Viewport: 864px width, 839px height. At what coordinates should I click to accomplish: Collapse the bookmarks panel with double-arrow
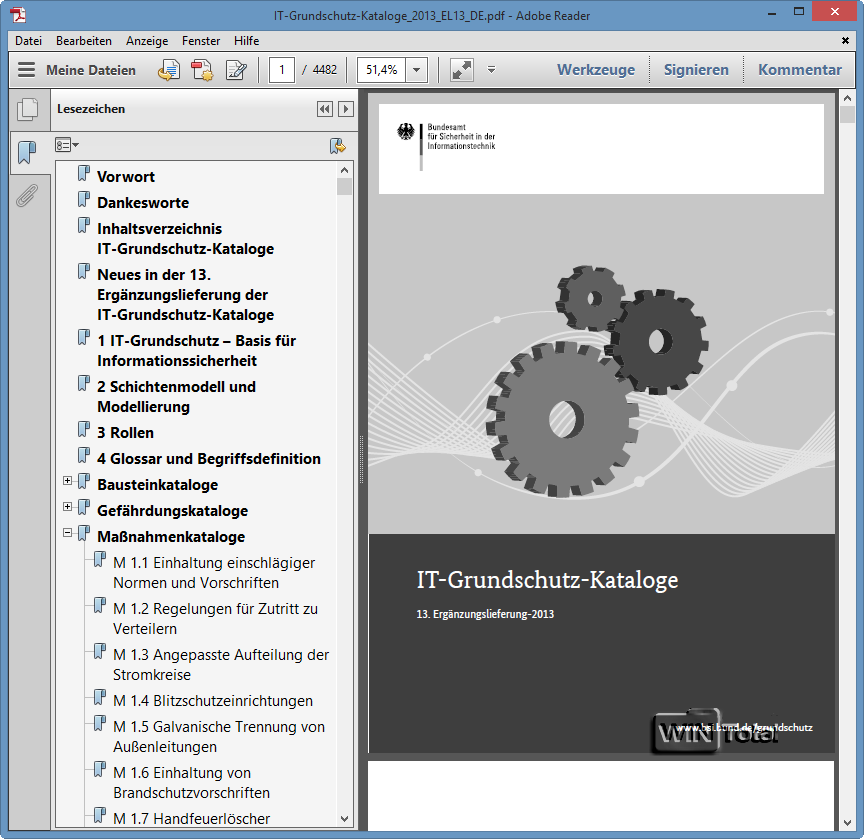pos(325,109)
